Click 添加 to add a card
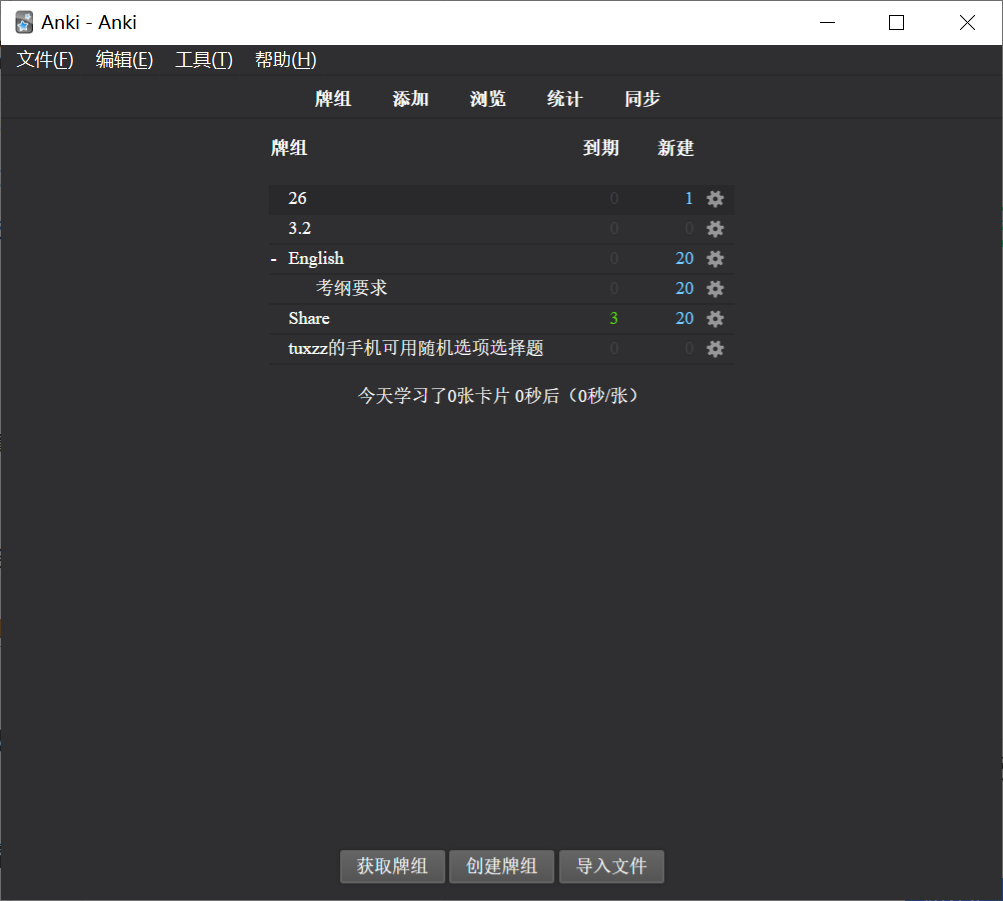The width and height of the screenshot is (1003, 901). click(410, 98)
